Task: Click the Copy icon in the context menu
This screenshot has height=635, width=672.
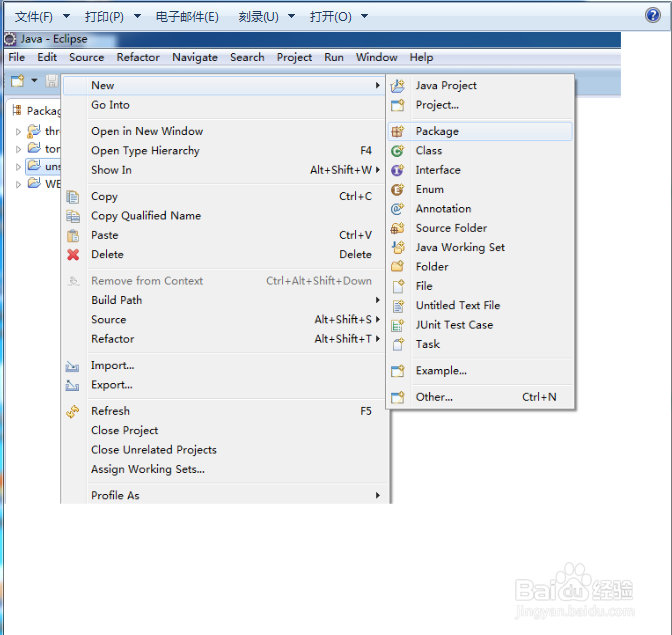Action: [73, 197]
